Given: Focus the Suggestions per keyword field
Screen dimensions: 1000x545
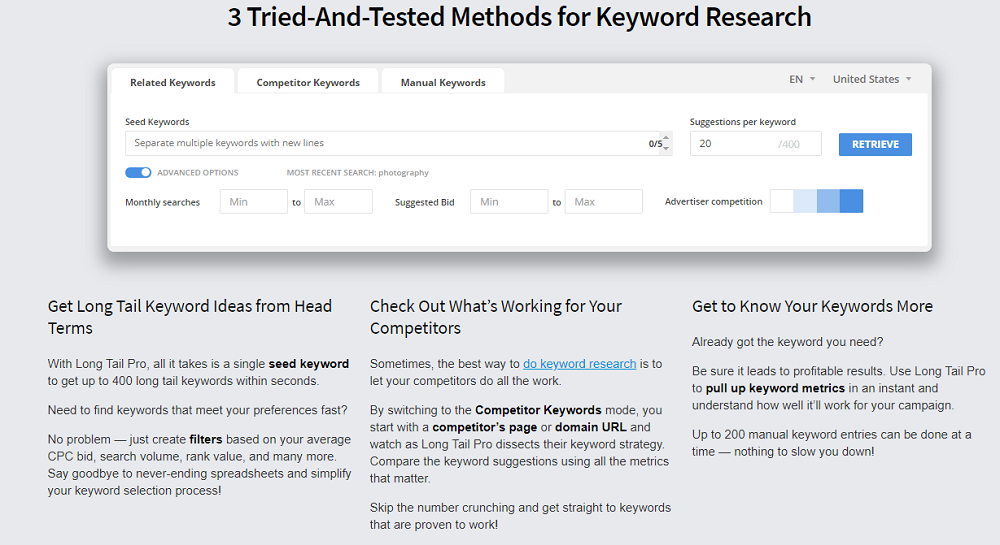Looking at the screenshot, I should (735, 144).
